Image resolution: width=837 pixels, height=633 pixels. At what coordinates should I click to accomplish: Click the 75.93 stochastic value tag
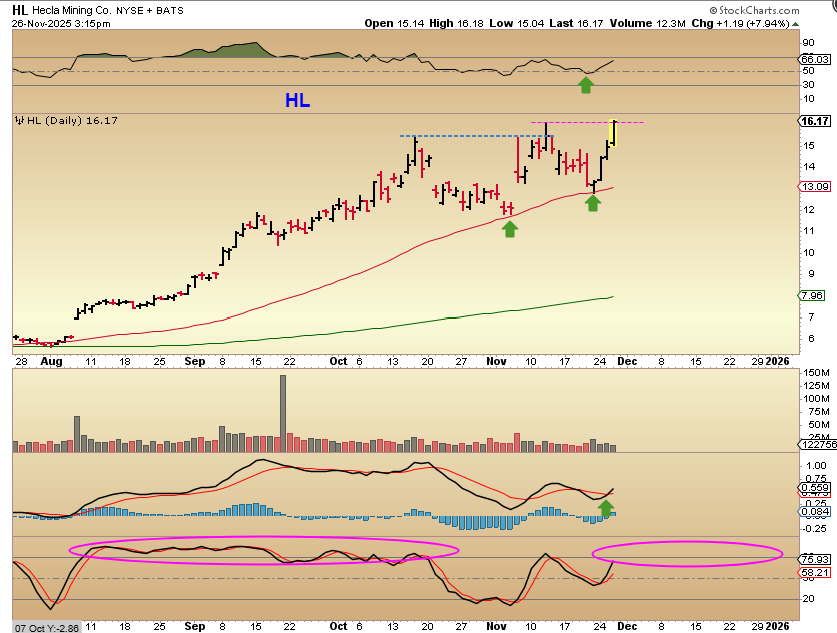coord(815,559)
